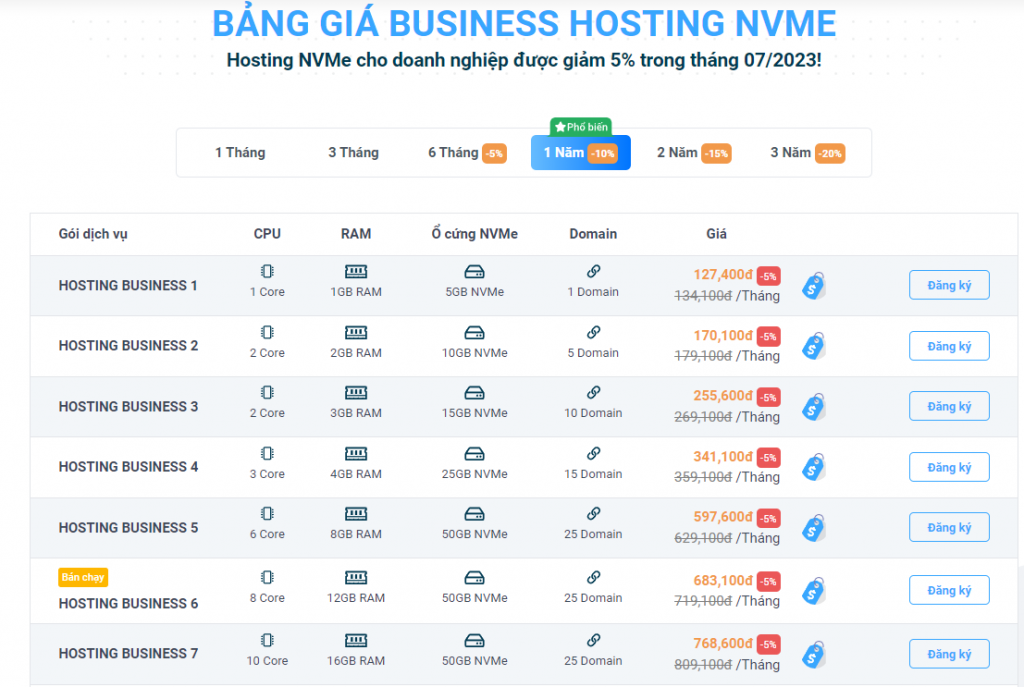Image resolution: width=1024 pixels, height=687 pixels.
Task: Click the CPU column header
Action: point(267,234)
